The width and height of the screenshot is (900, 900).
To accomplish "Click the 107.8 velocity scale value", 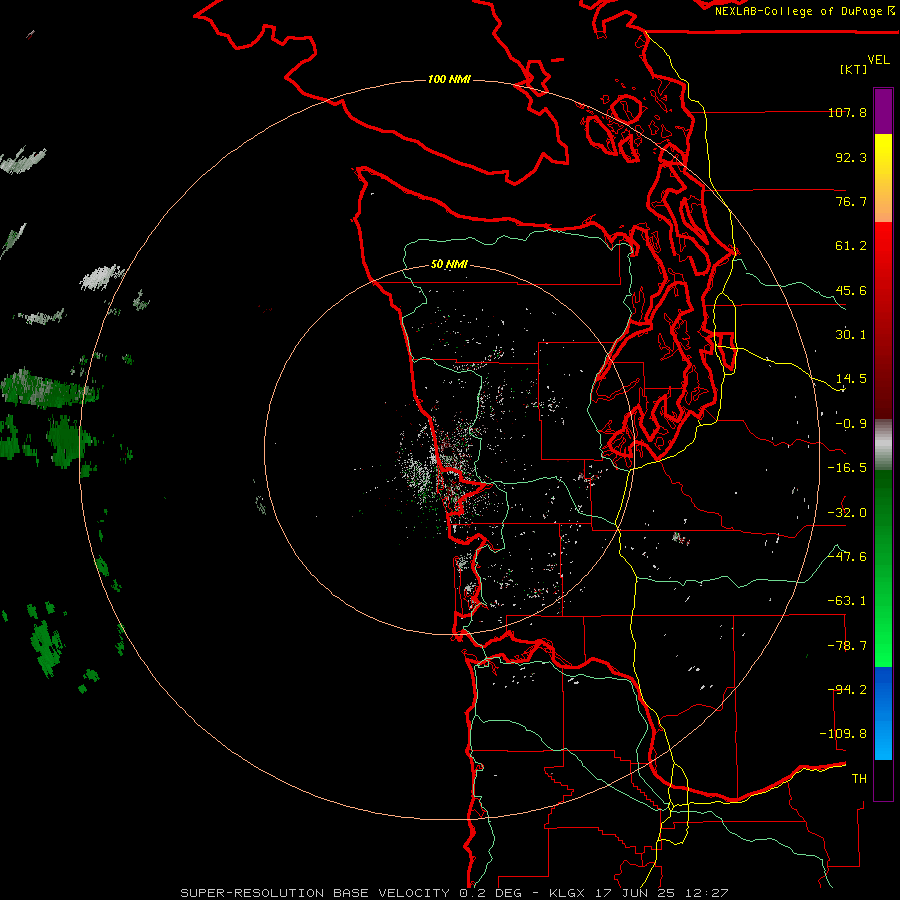I will point(847,112).
